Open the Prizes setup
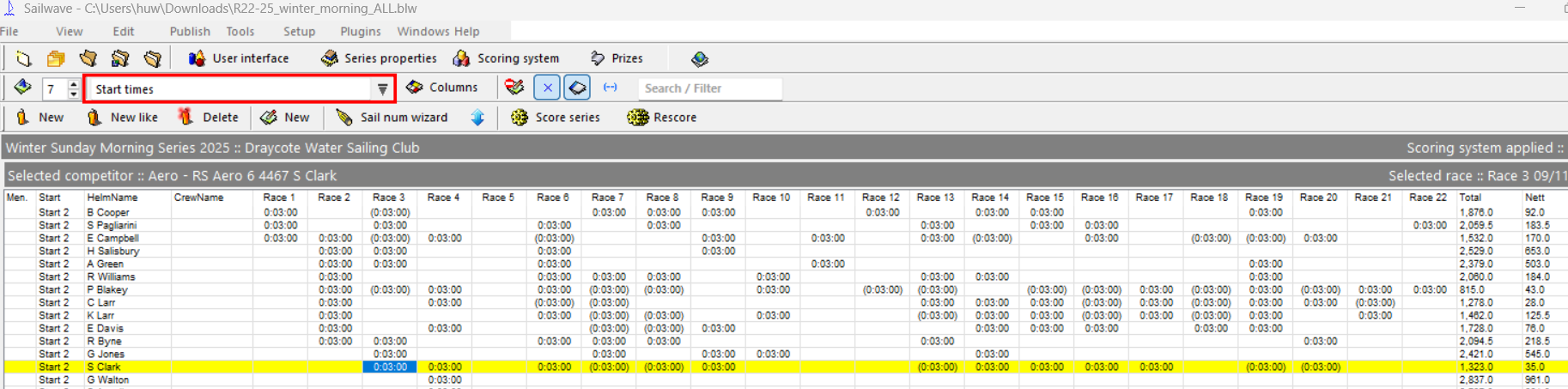 tap(617, 58)
